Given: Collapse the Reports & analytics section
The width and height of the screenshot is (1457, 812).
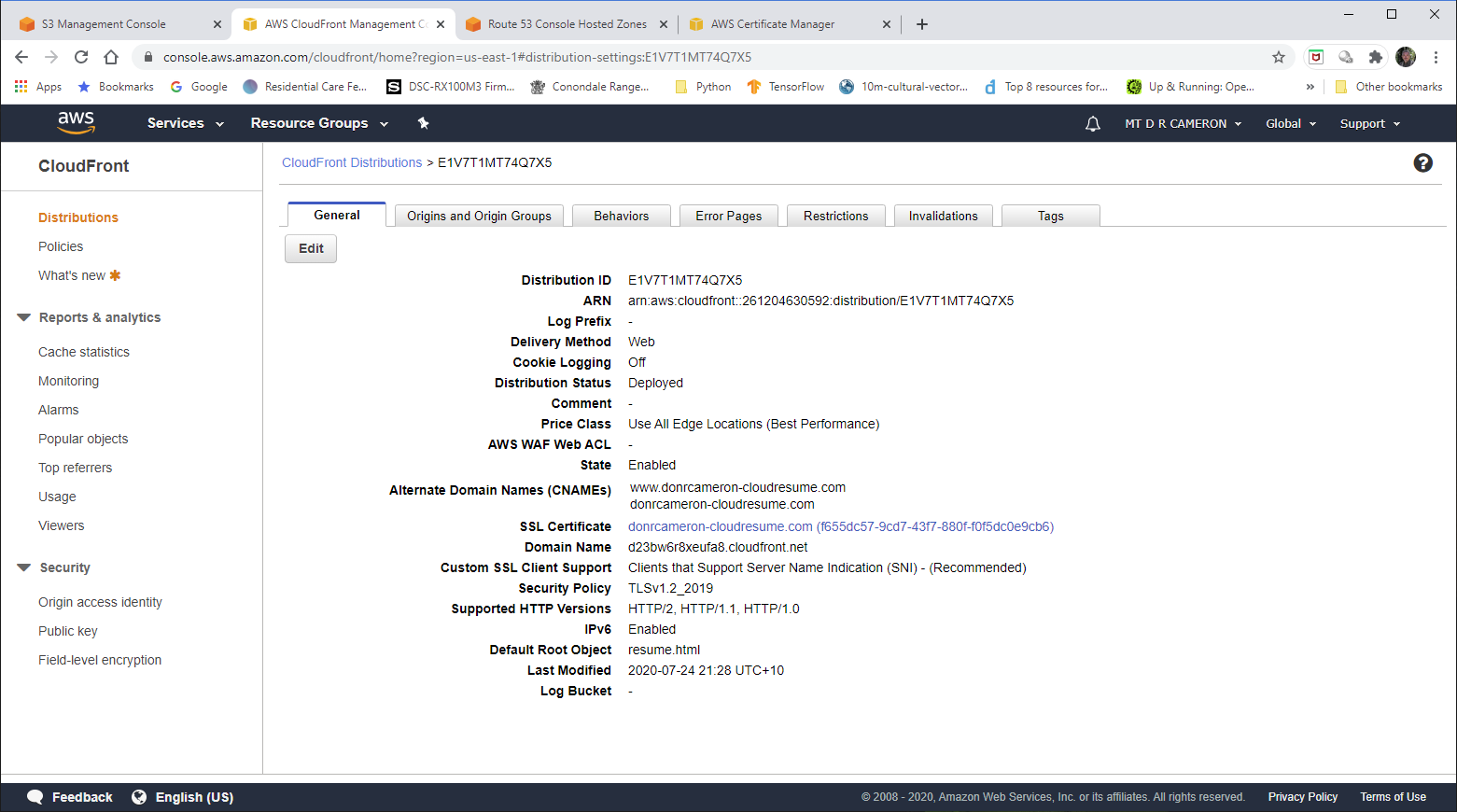Looking at the screenshot, I should coord(24,317).
